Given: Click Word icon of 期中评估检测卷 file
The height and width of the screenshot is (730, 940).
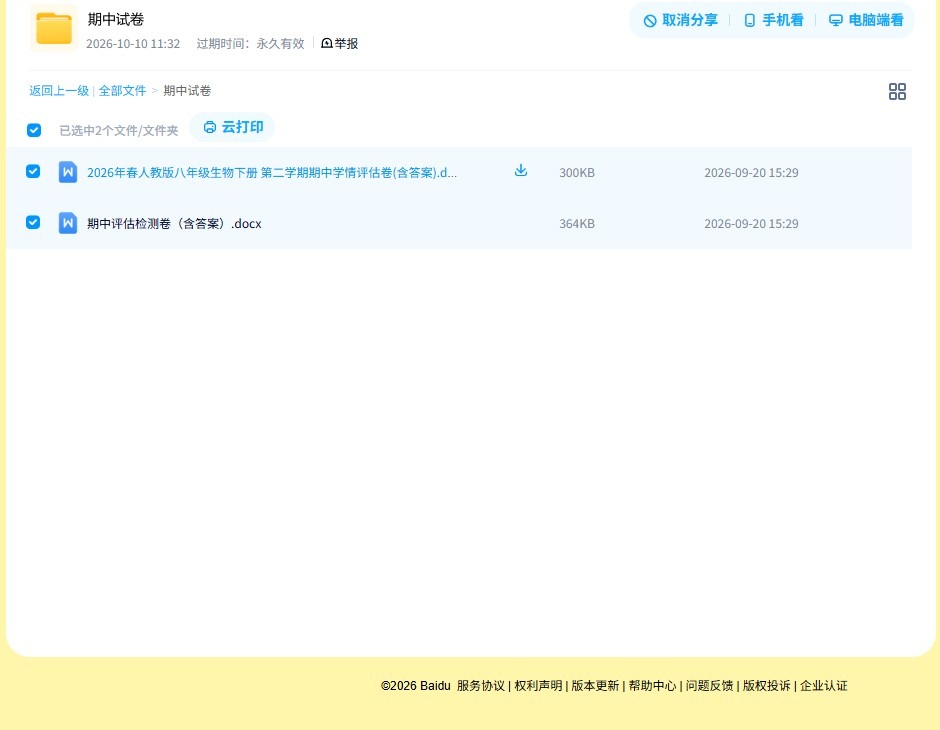Looking at the screenshot, I should coord(68,223).
